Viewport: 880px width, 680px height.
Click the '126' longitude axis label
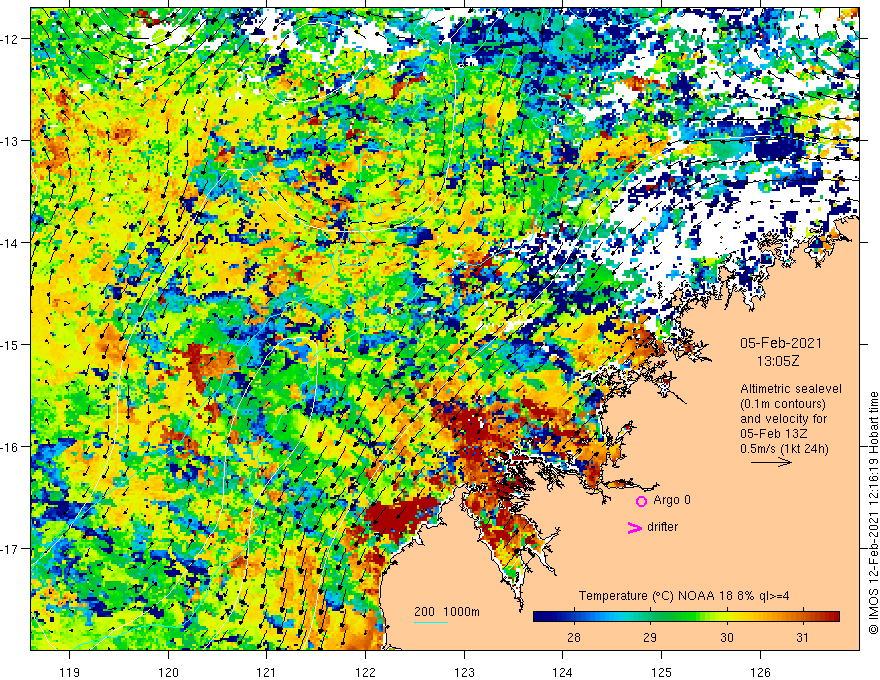pyautogui.click(x=760, y=673)
